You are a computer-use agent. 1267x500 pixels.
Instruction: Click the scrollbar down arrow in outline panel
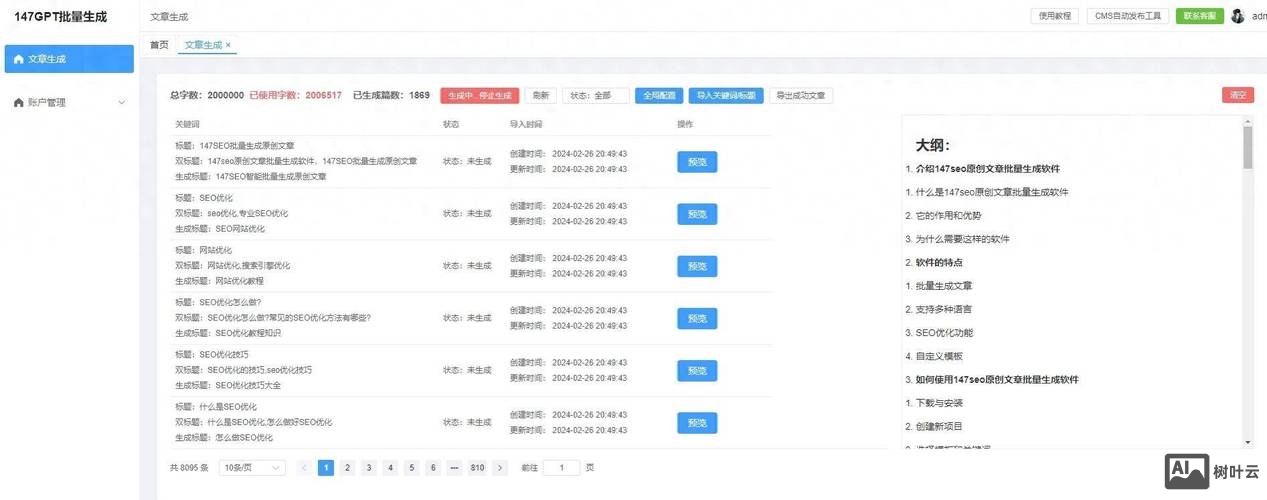coord(1247,441)
